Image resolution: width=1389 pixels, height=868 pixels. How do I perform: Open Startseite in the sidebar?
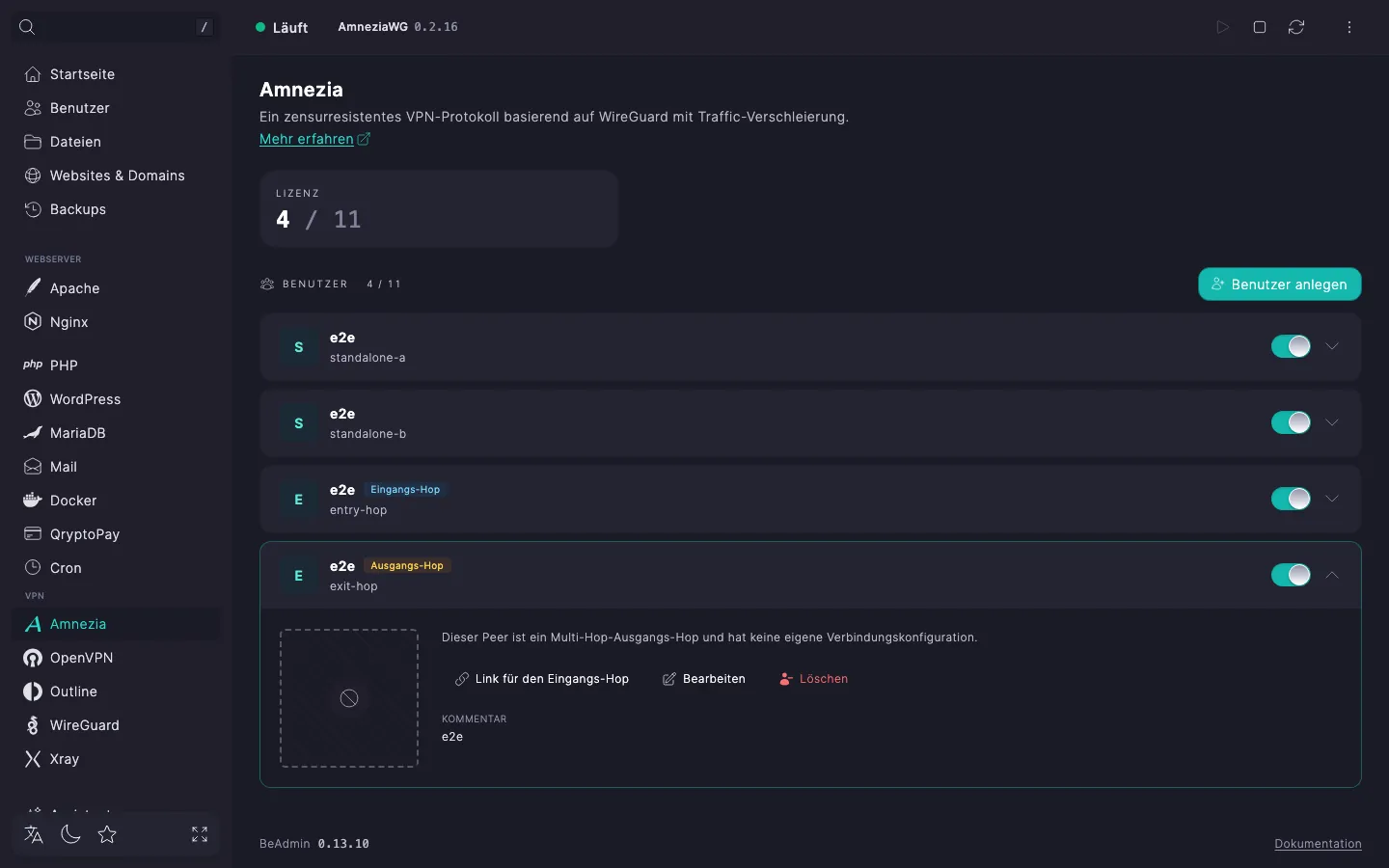(116, 74)
